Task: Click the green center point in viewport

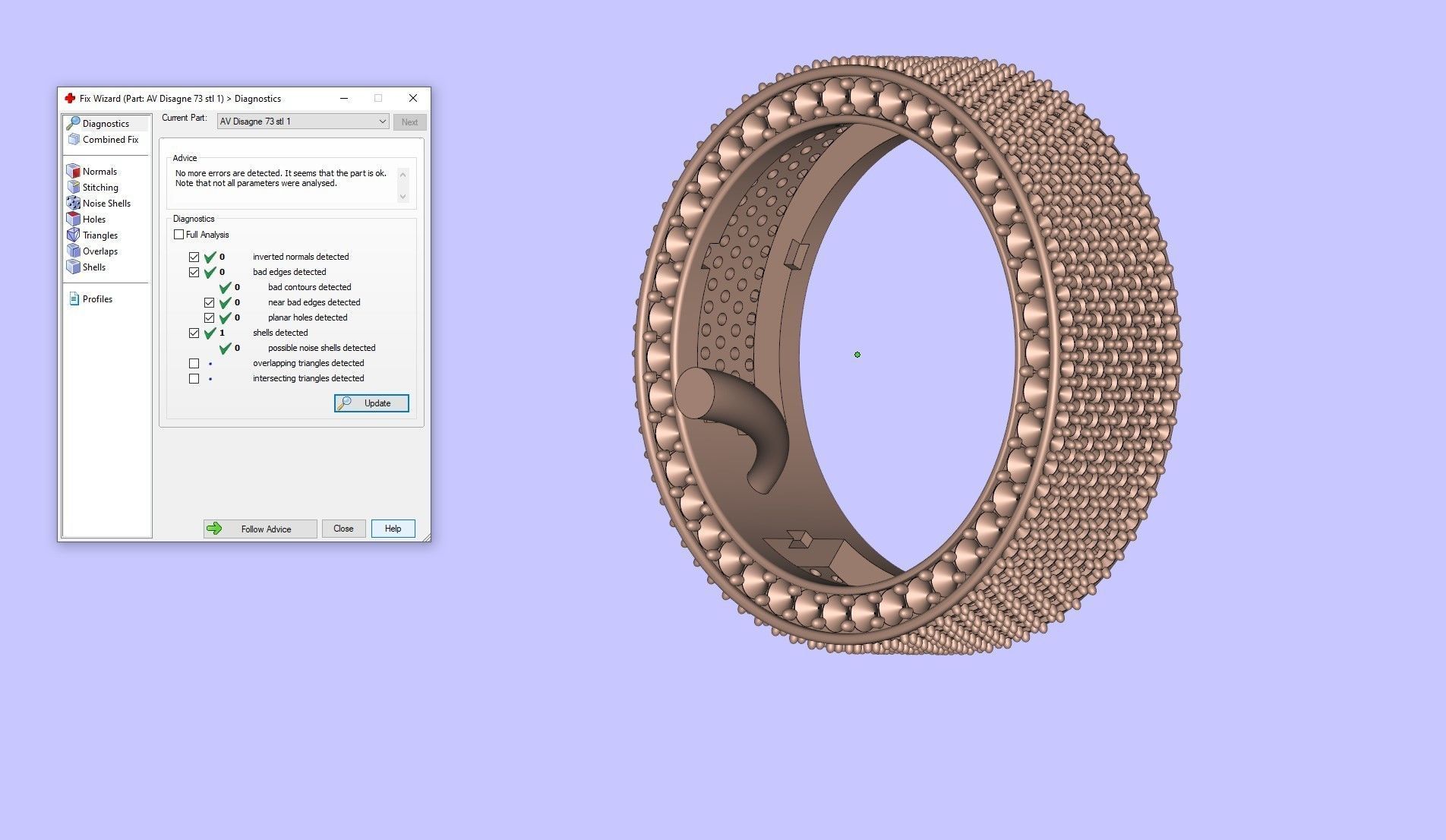Action: coord(857,355)
